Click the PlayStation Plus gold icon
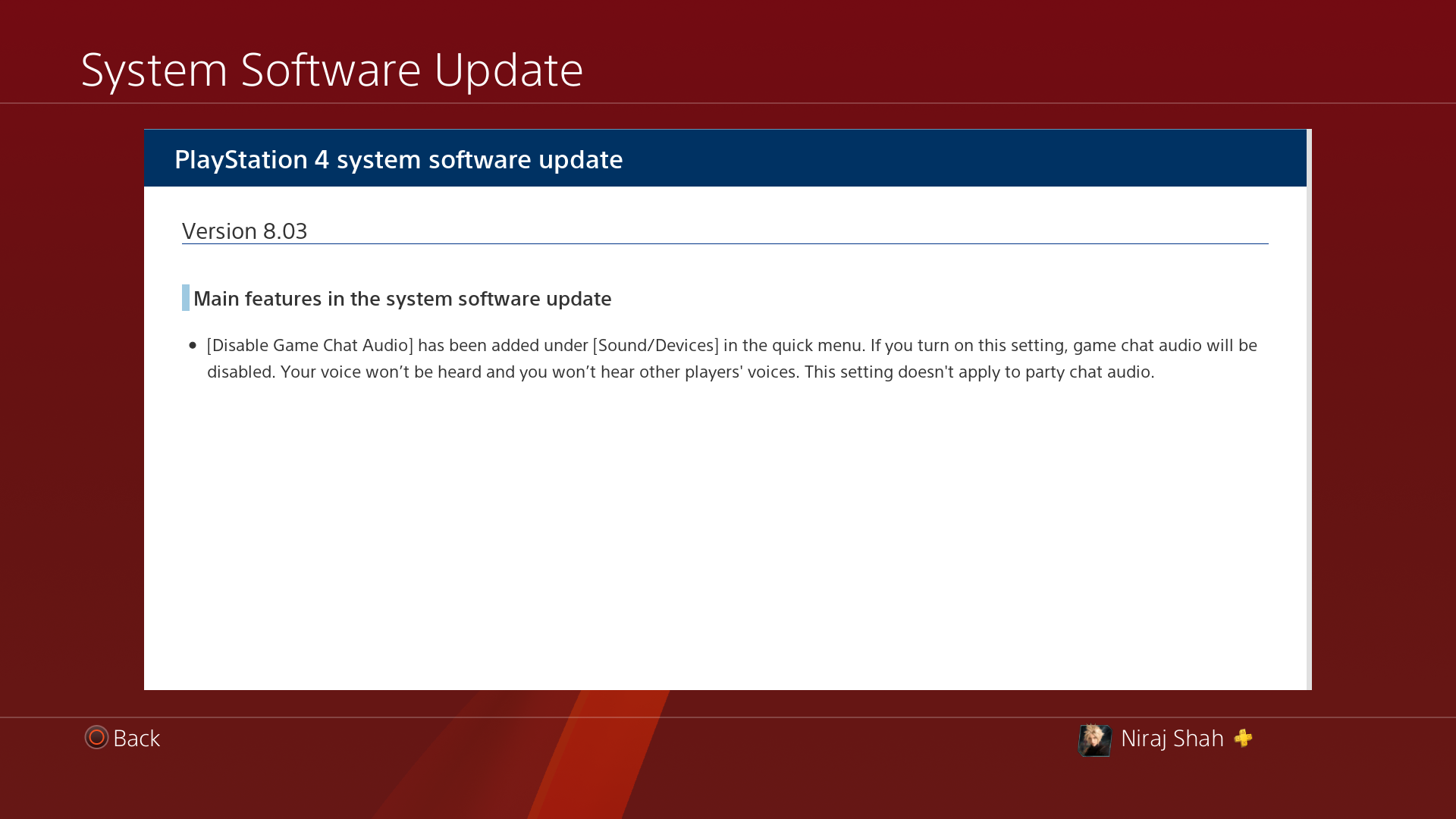The height and width of the screenshot is (819, 1456). [1243, 738]
